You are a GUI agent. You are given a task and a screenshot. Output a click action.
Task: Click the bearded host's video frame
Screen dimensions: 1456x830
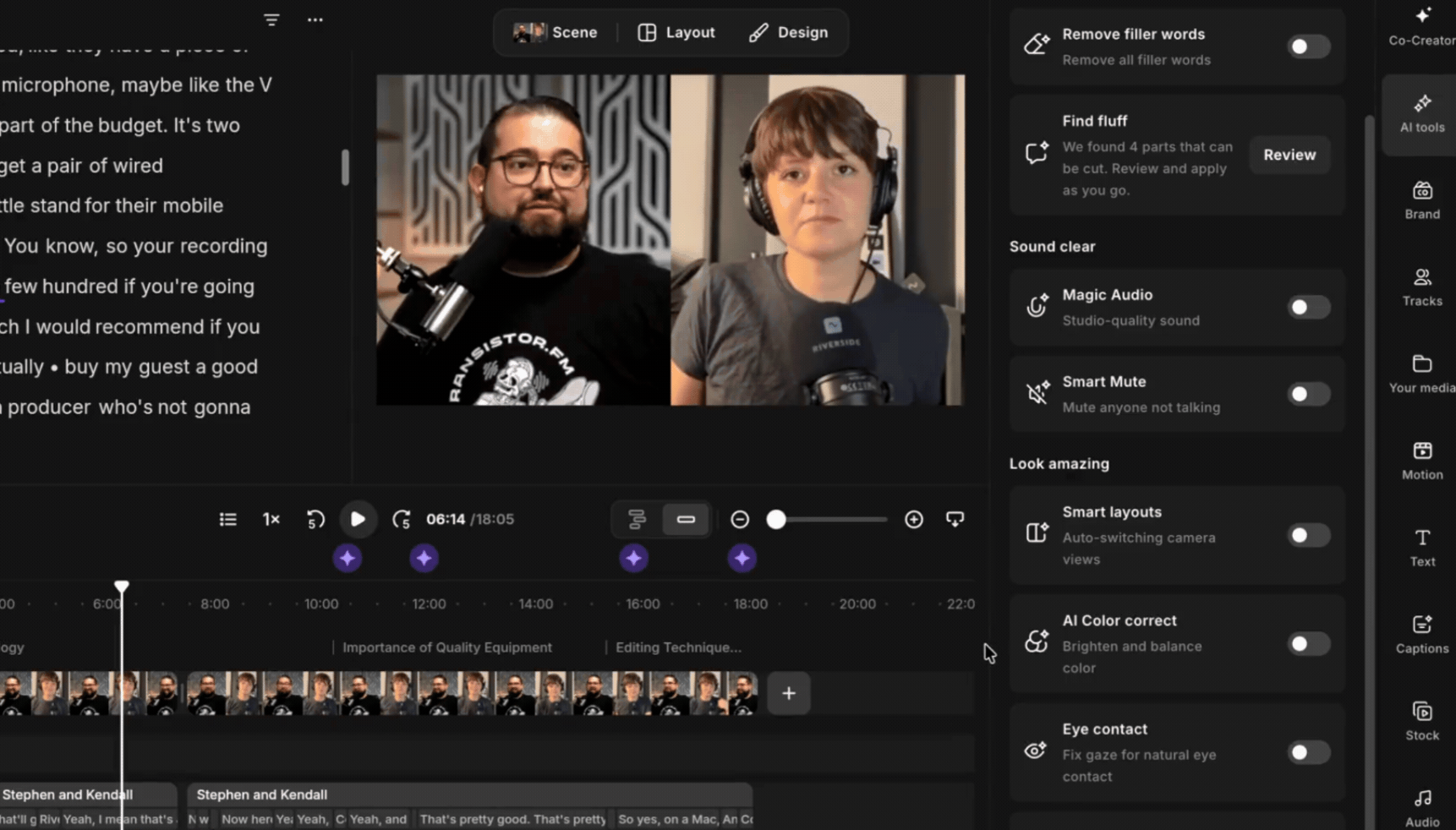tap(523, 240)
